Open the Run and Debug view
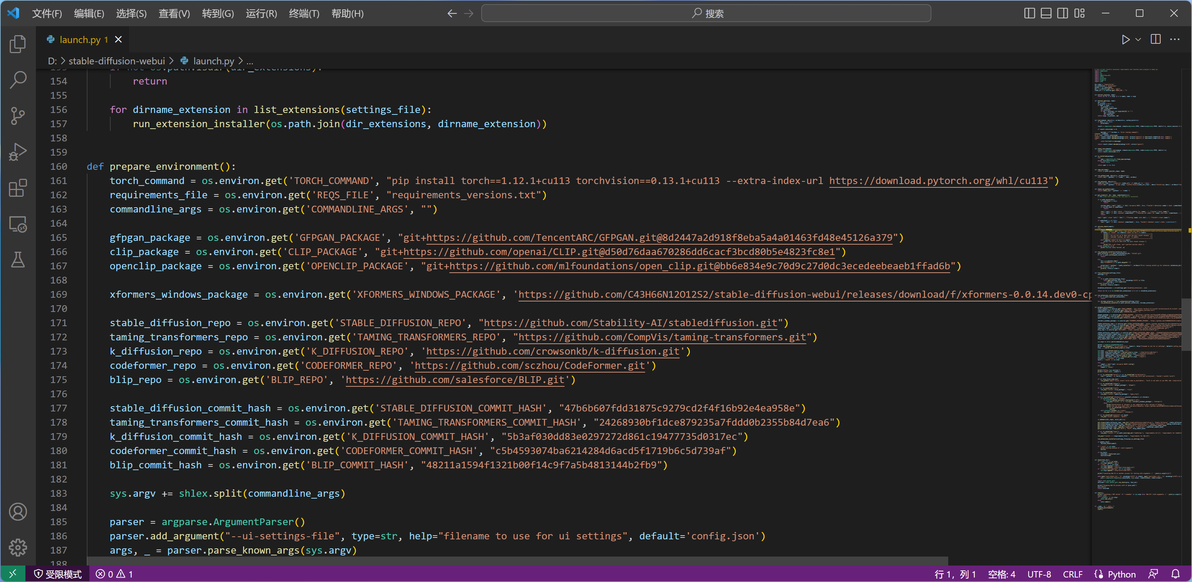Image resolution: width=1192 pixels, height=582 pixels. click(17, 152)
